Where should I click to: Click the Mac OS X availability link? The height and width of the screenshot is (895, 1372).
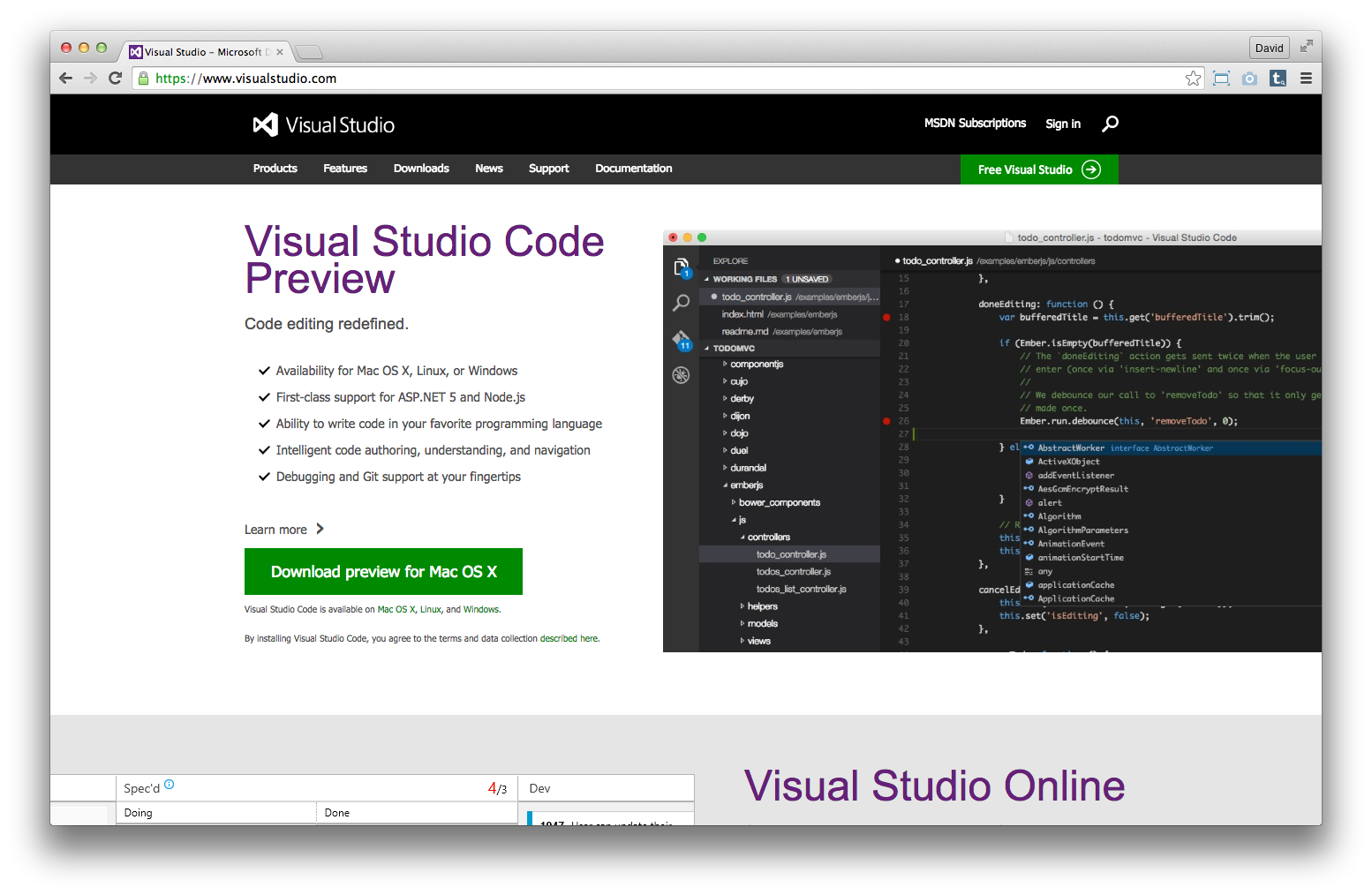[396, 610]
